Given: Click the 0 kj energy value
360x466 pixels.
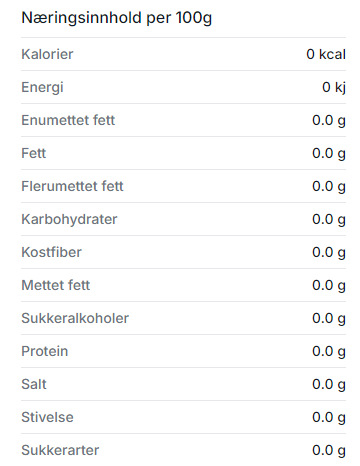Looking at the screenshot, I should click(x=334, y=88).
